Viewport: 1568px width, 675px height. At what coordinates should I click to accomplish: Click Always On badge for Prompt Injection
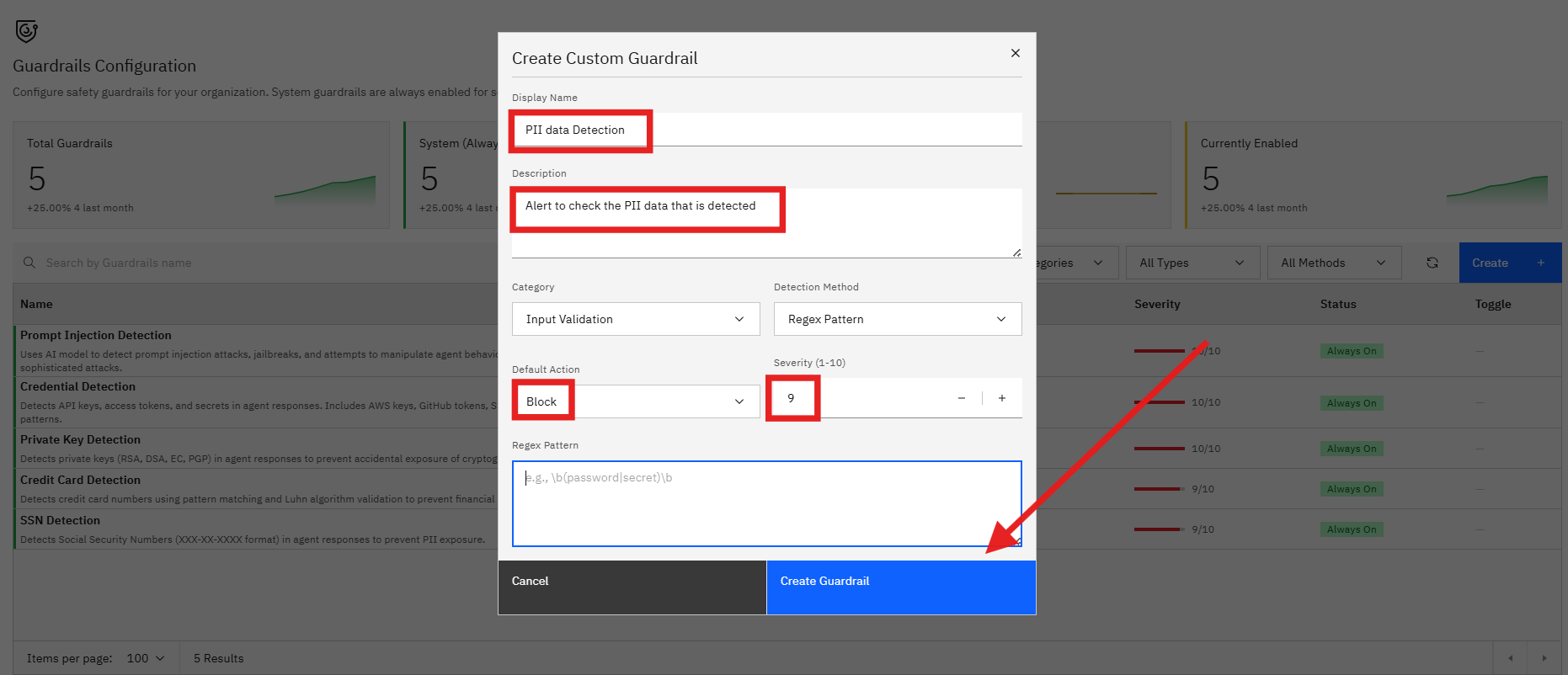[1352, 351]
